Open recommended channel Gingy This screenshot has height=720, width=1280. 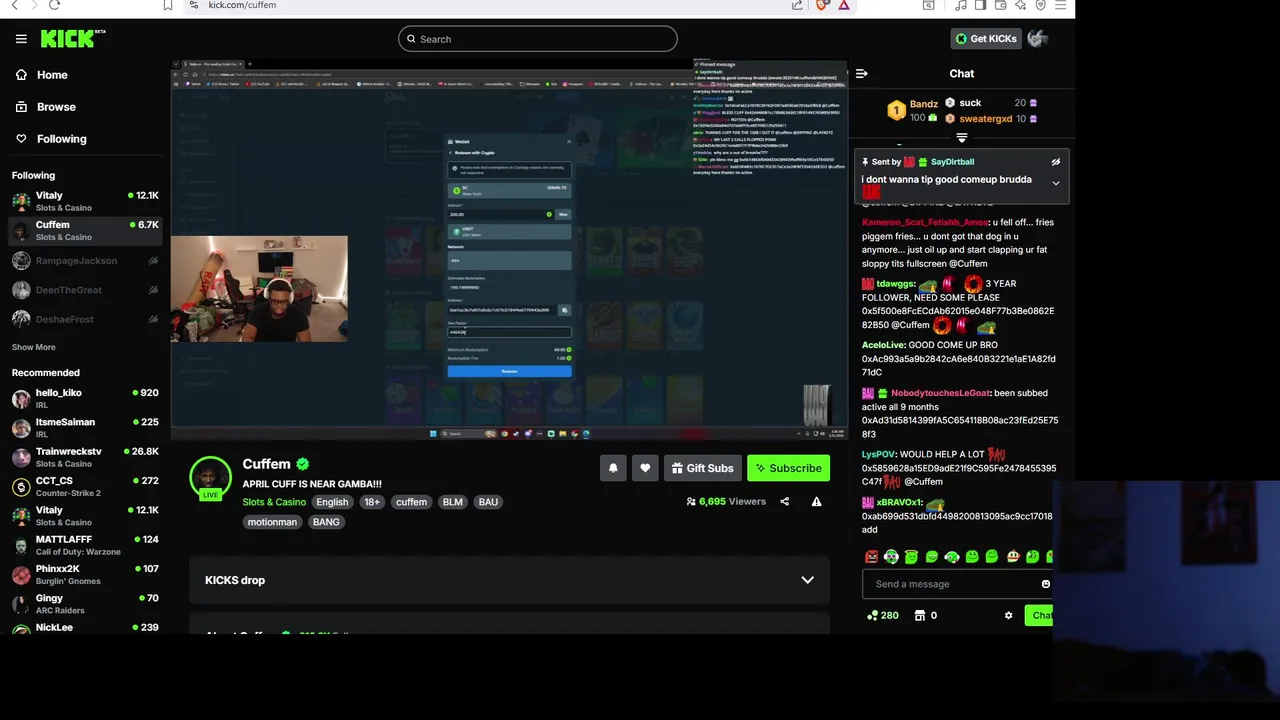84,604
